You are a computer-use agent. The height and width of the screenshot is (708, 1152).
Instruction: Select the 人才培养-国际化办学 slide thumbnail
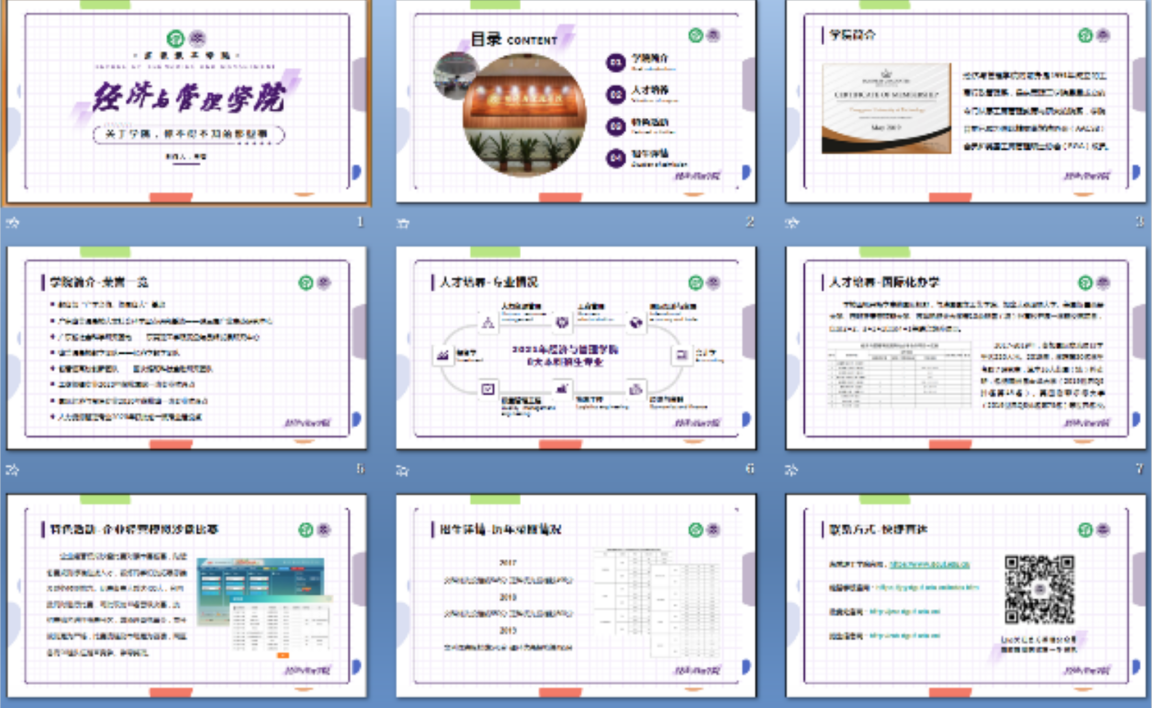(x=966, y=349)
